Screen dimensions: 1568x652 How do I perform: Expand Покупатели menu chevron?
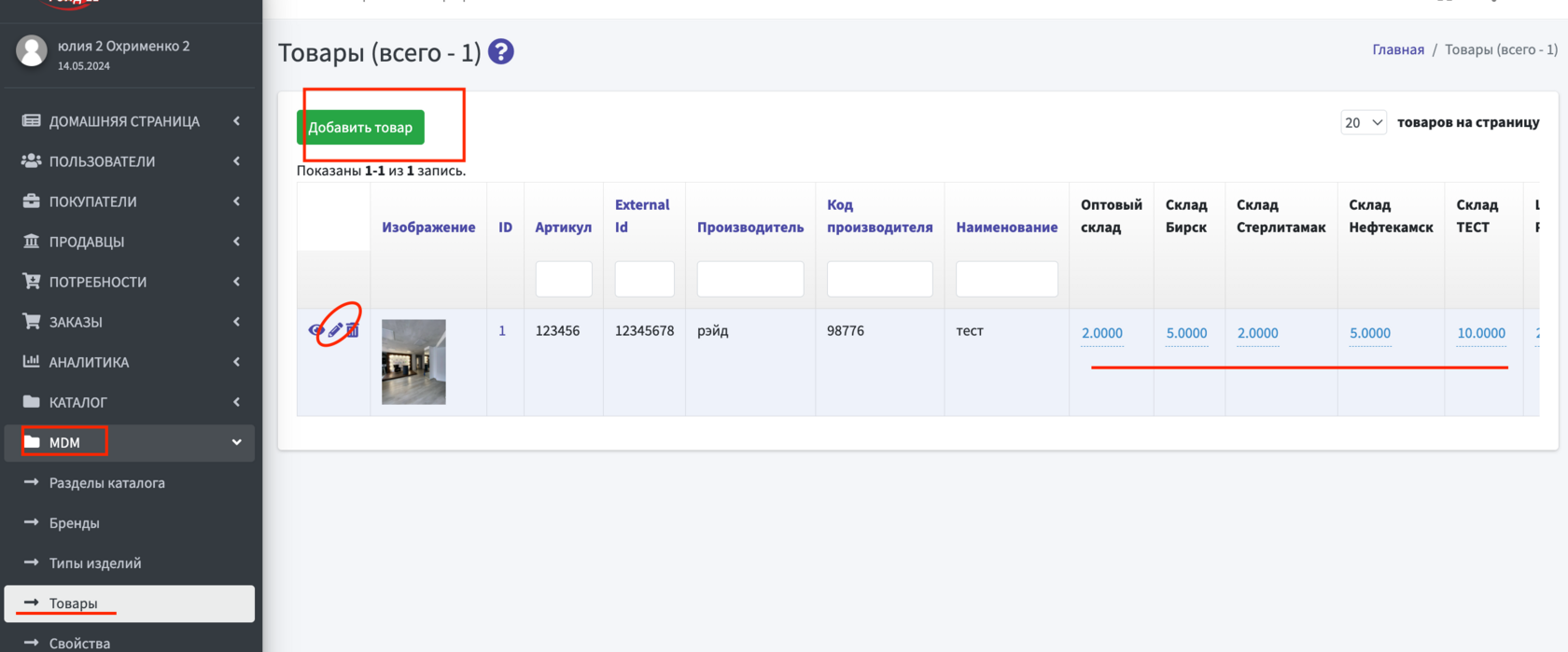[236, 201]
